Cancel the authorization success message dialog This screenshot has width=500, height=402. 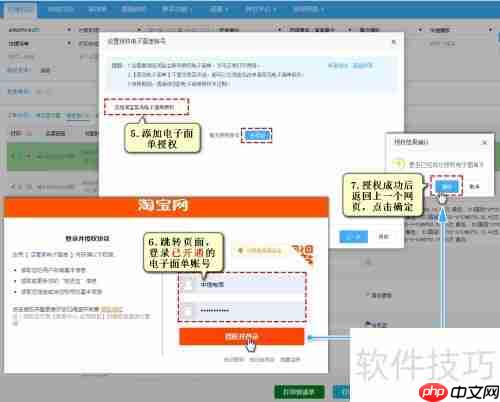(x=474, y=186)
